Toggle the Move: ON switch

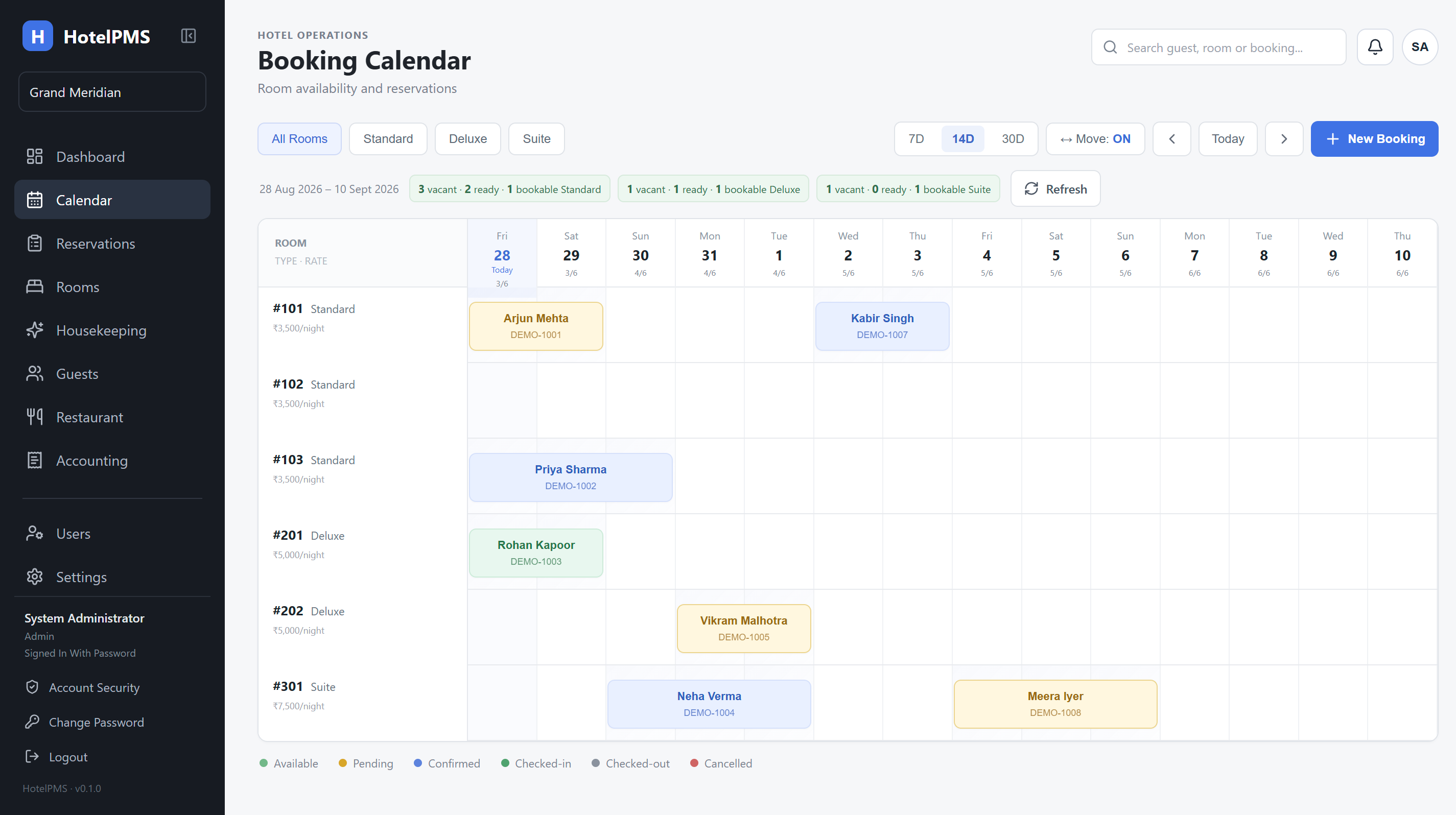click(1095, 139)
